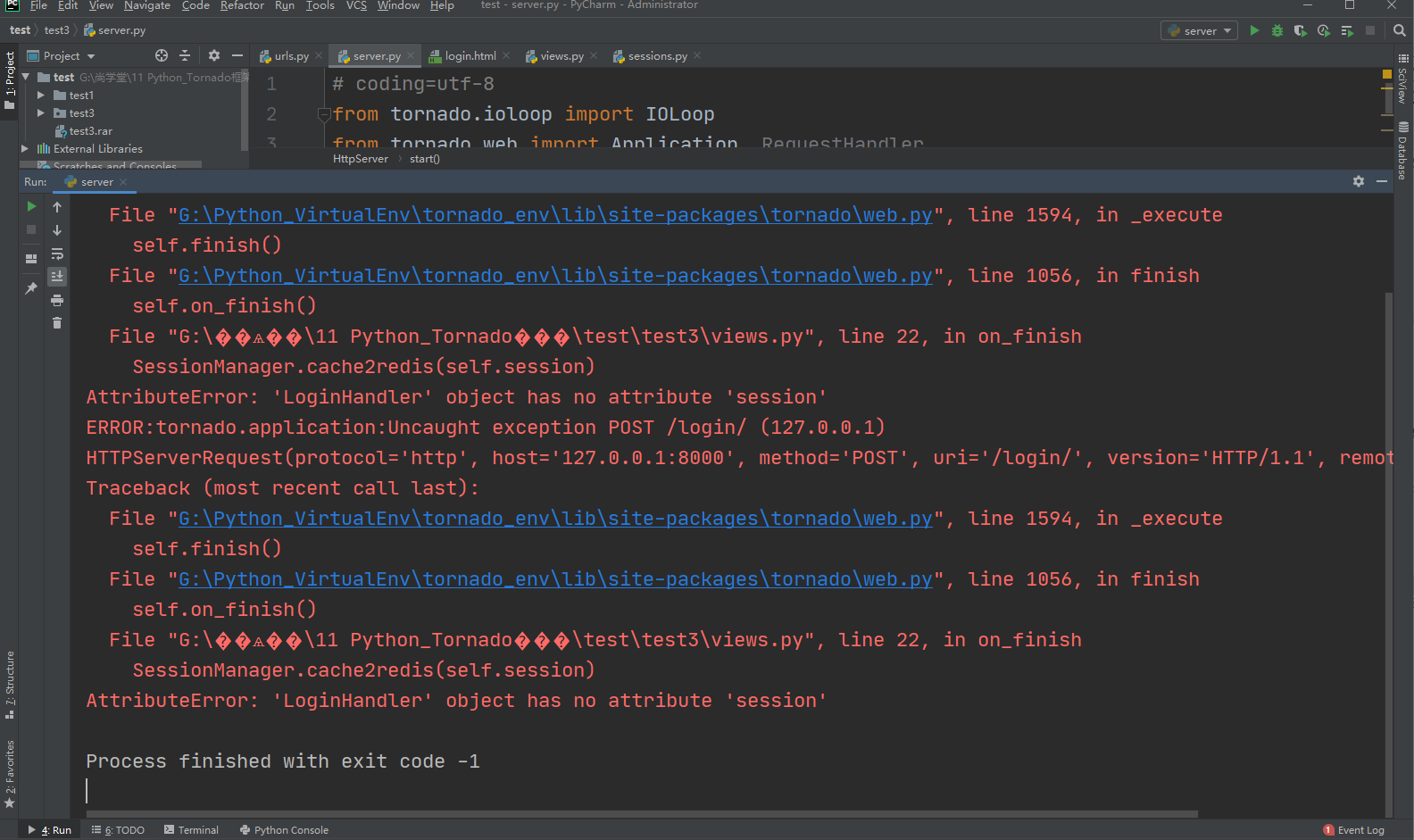Click the grey stop button in Run panel
The width and height of the screenshot is (1414, 840).
[31, 229]
